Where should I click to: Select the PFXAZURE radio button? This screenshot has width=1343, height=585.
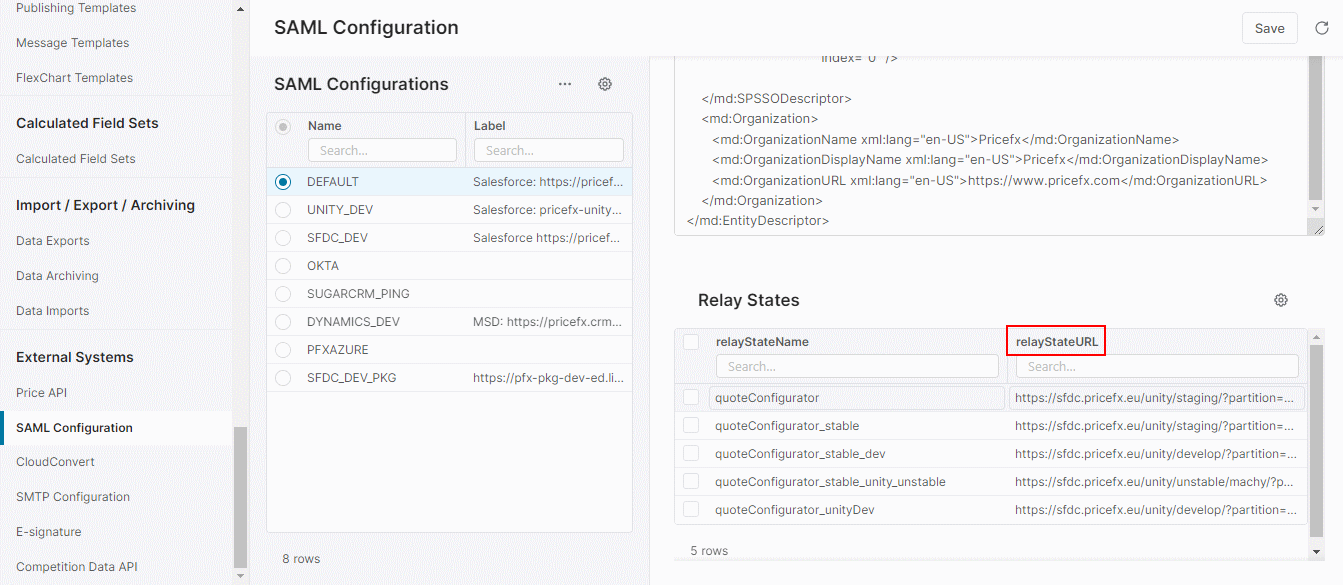(283, 350)
